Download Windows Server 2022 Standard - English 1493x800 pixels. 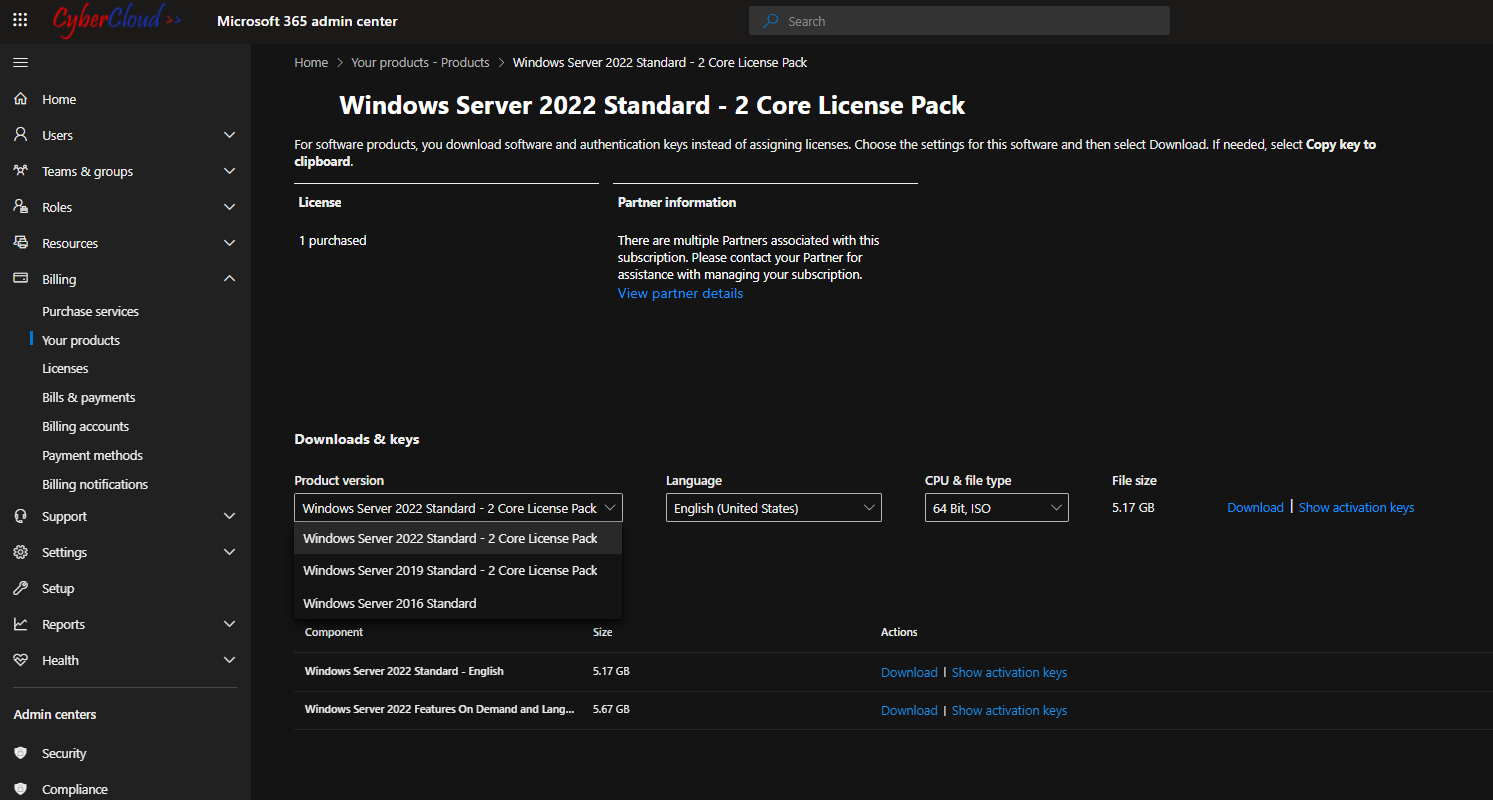909,672
